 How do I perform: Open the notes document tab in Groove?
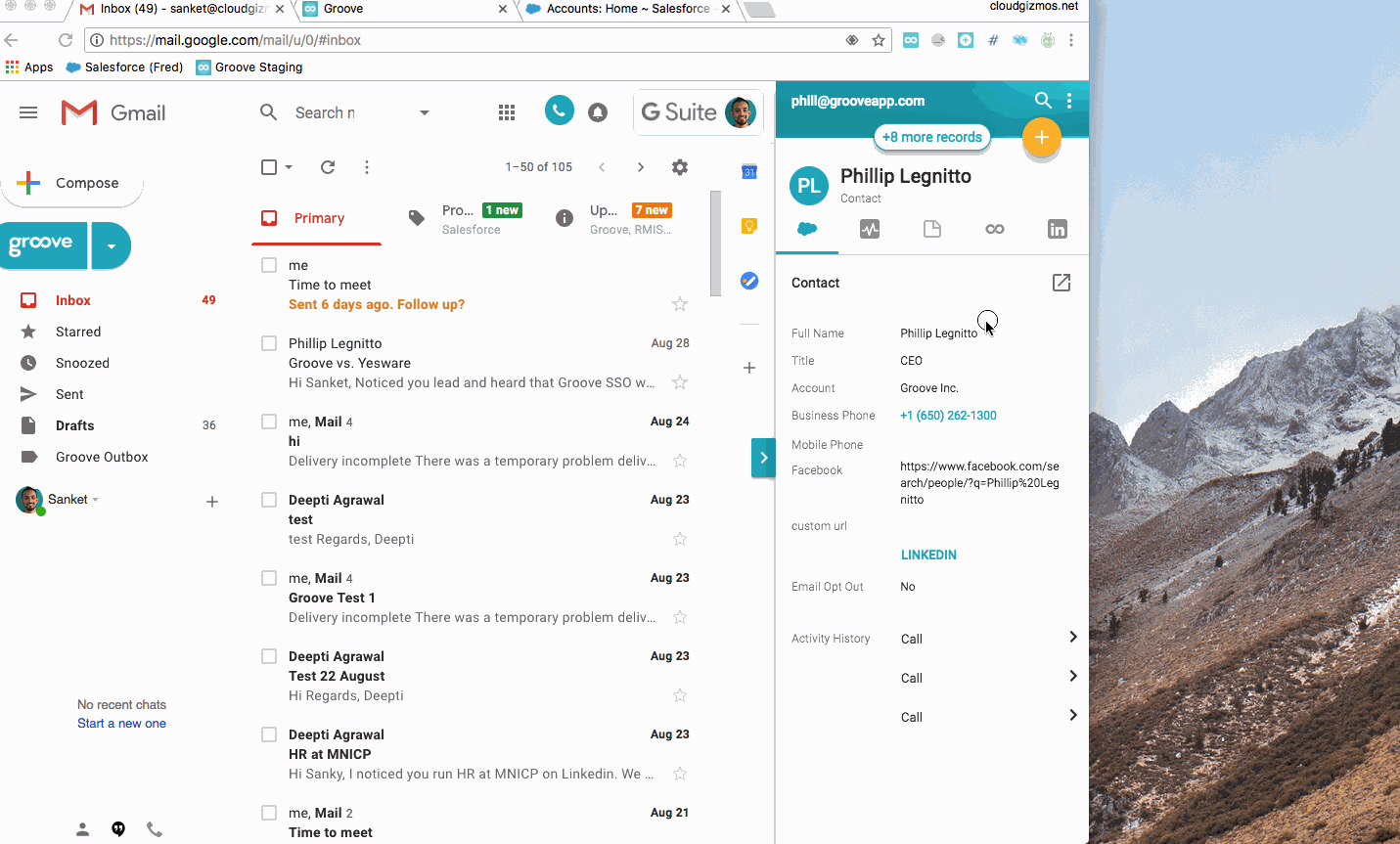932,229
